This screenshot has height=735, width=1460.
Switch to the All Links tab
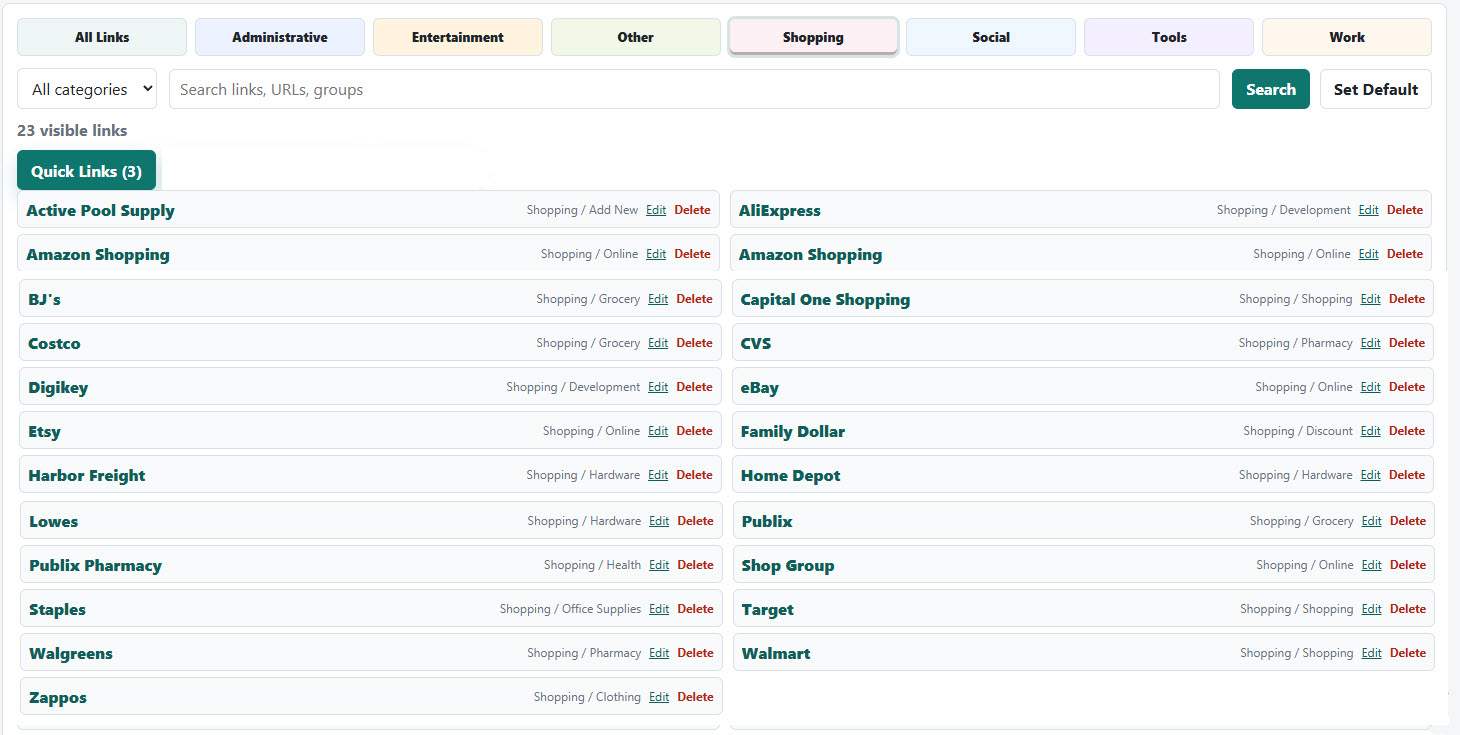point(102,37)
